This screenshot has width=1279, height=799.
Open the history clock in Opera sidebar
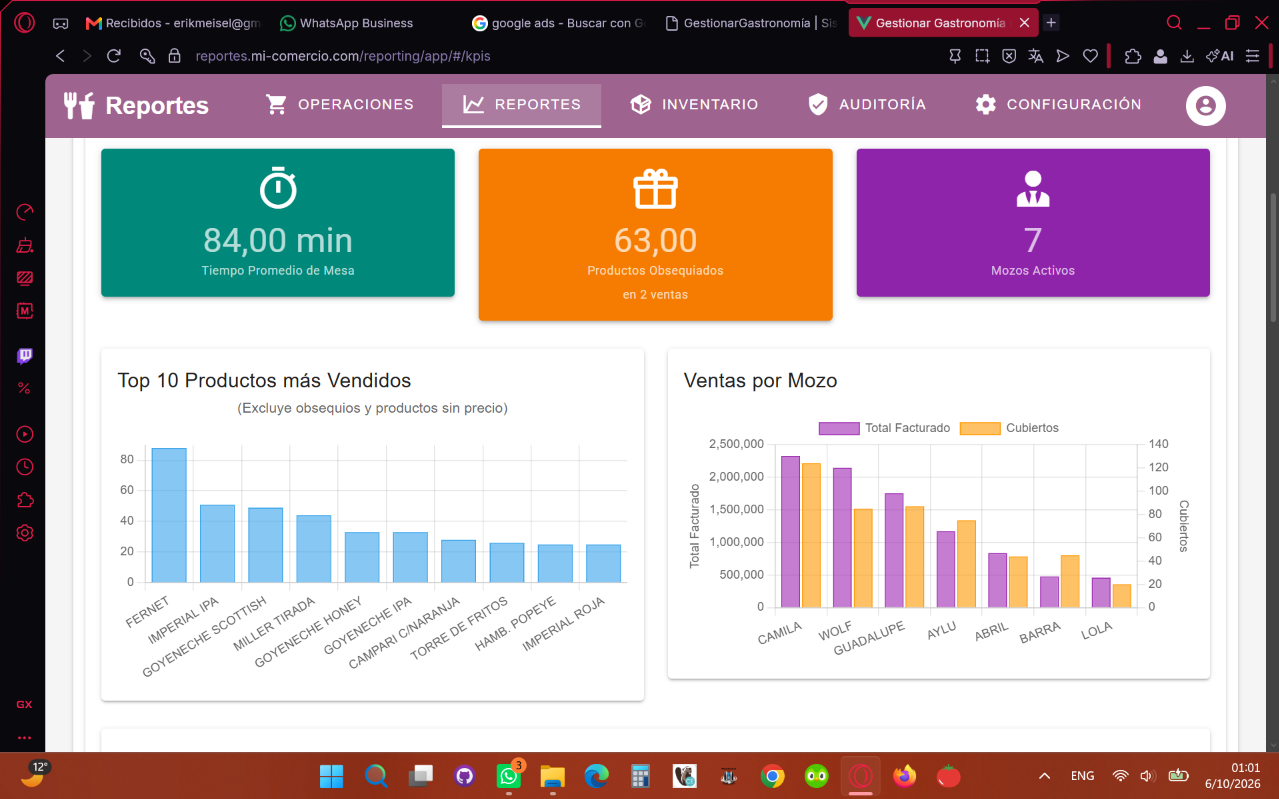pyautogui.click(x=25, y=467)
